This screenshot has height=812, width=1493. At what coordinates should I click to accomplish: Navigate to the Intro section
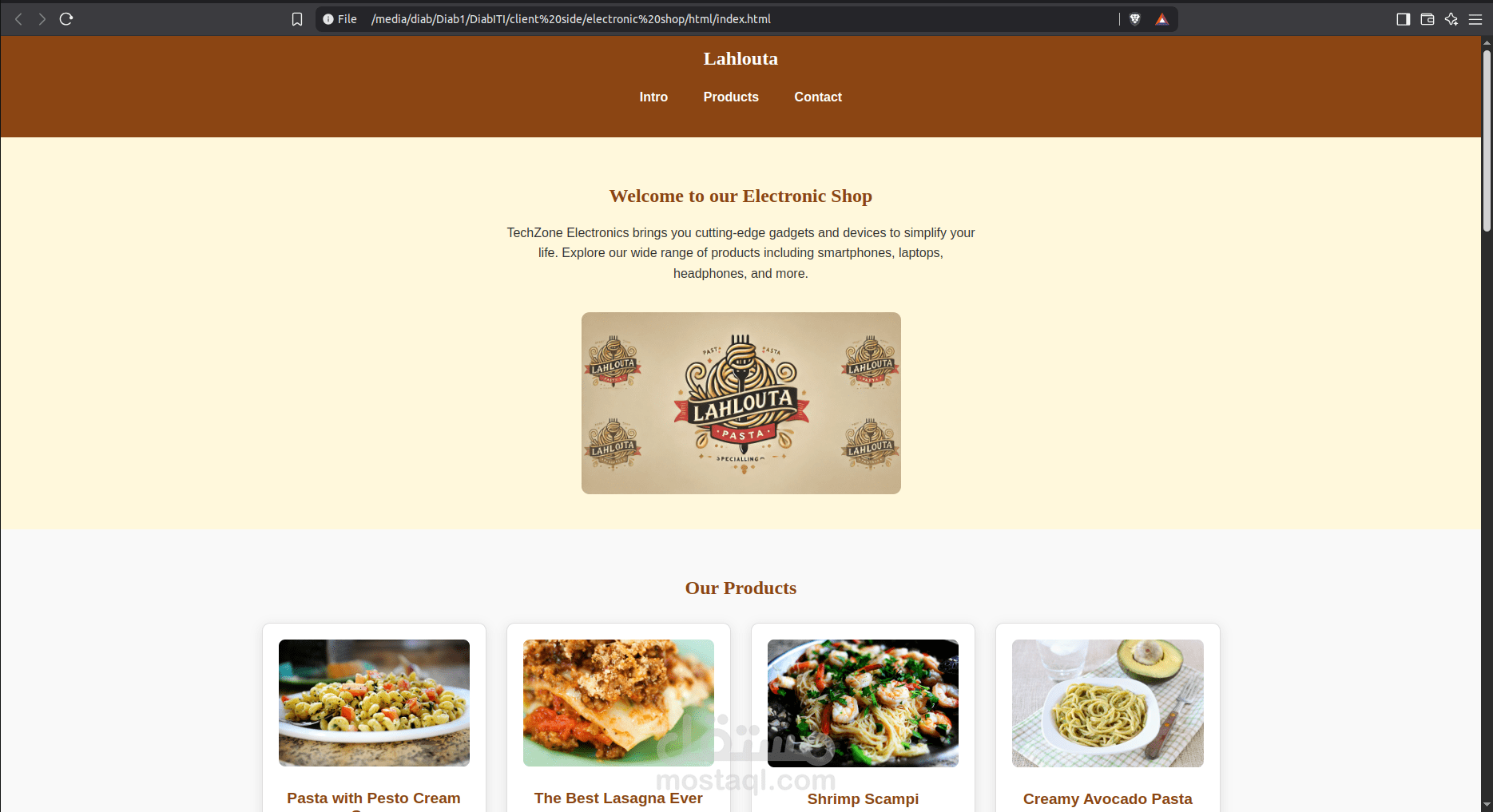click(x=653, y=97)
